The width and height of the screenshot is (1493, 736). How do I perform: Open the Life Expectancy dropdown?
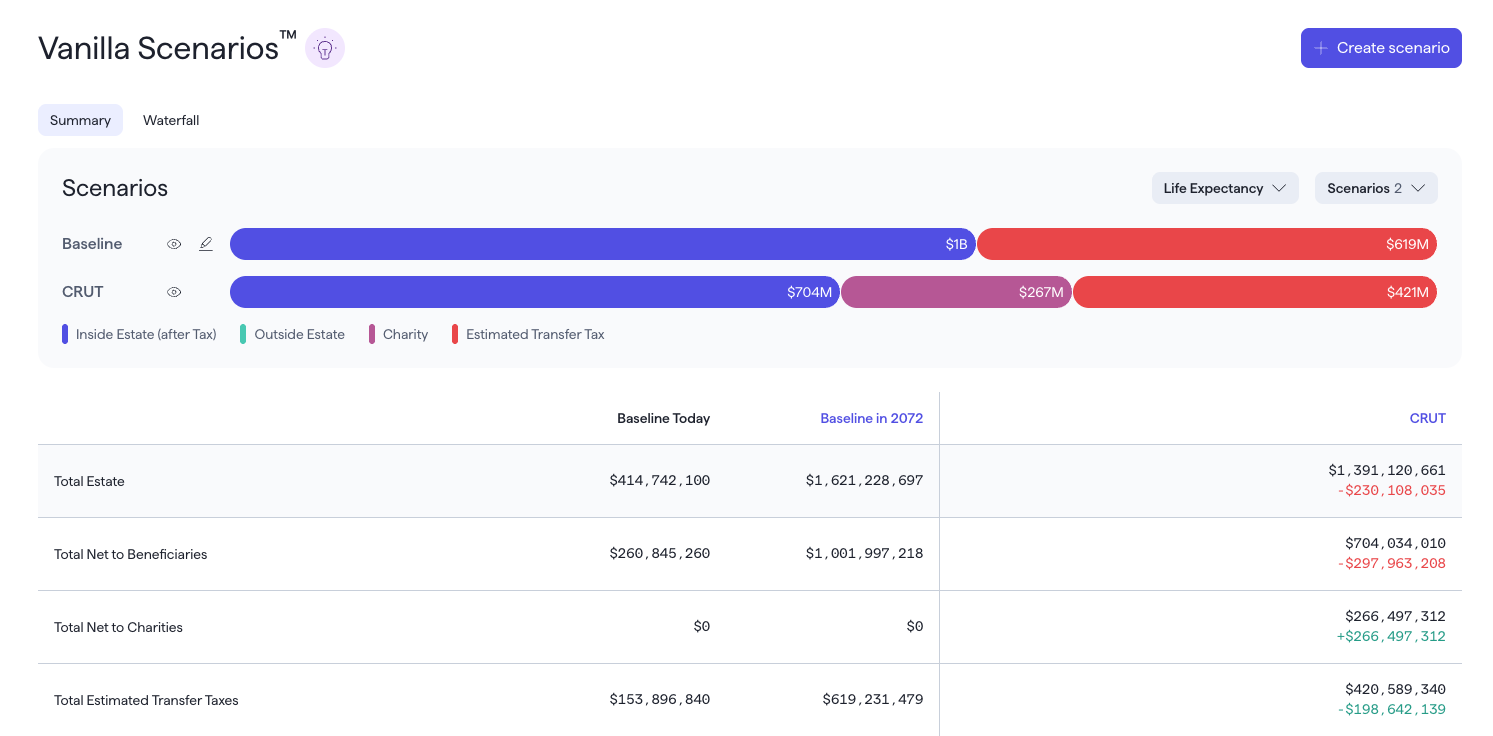tap(1225, 188)
